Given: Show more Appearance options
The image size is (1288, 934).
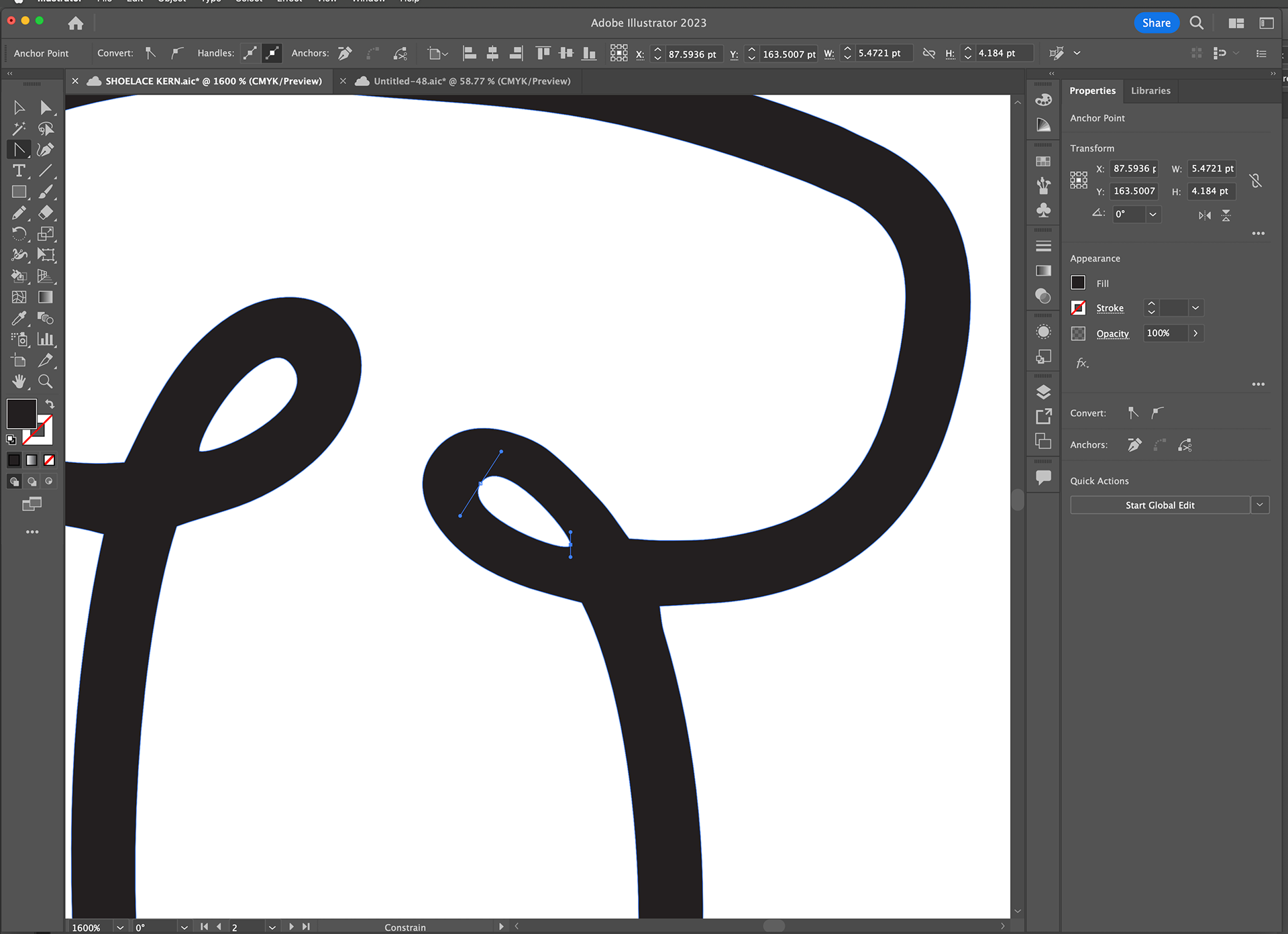Looking at the screenshot, I should pyautogui.click(x=1258, y=384).
